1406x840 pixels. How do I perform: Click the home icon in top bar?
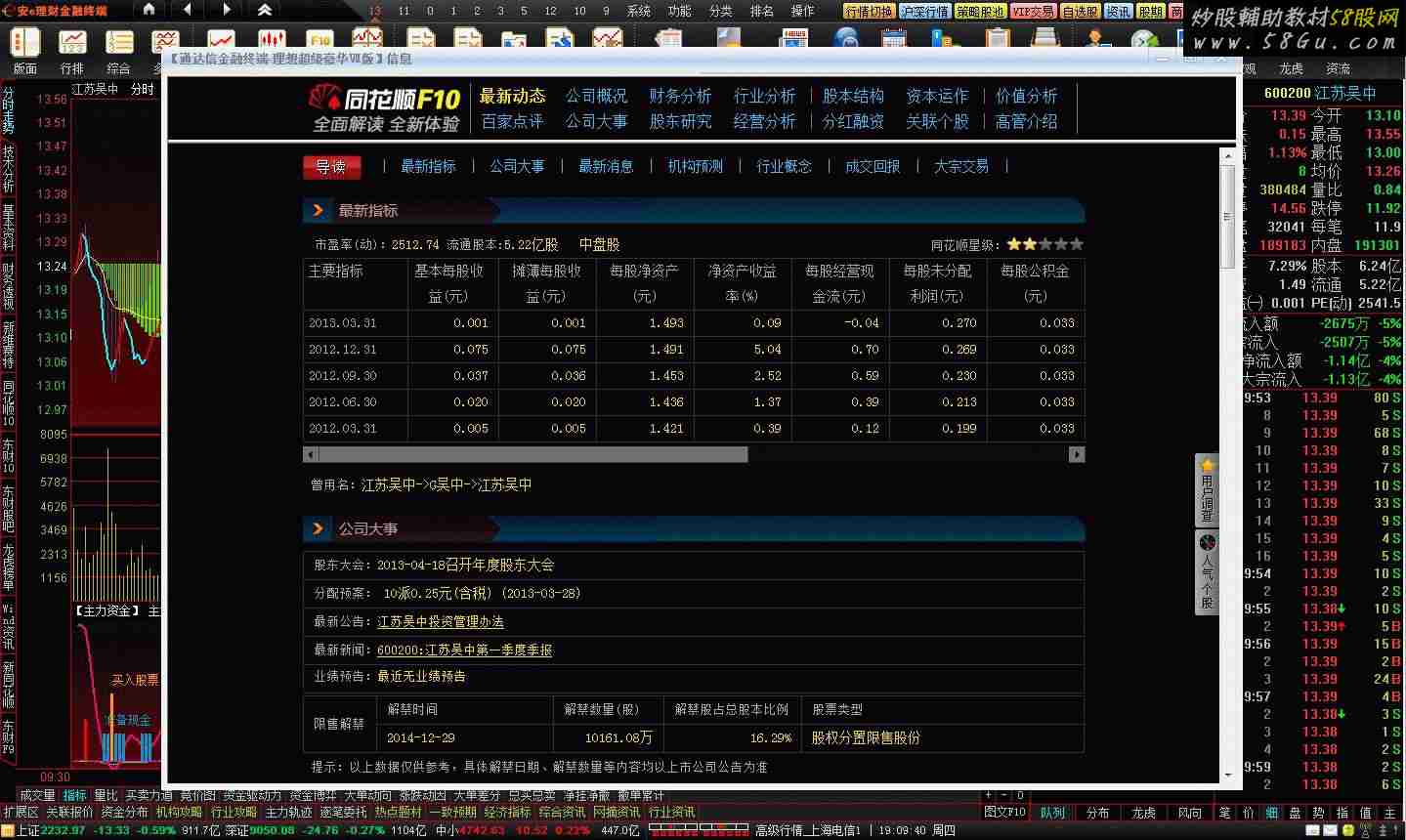click(x=149, y=10)
